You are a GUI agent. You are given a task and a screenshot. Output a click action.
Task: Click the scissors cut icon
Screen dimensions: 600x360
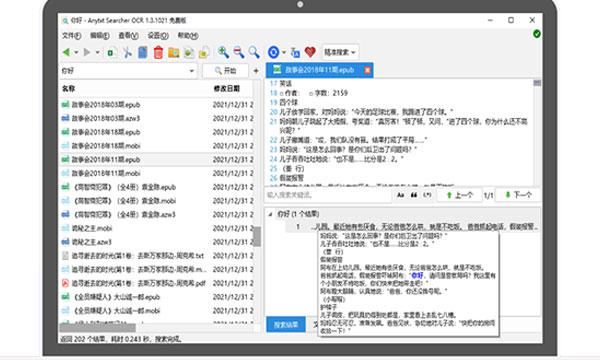click(x=127, y=52)
